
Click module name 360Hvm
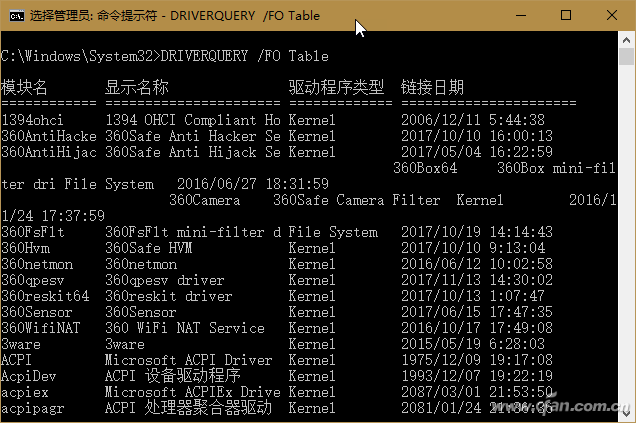26,248
